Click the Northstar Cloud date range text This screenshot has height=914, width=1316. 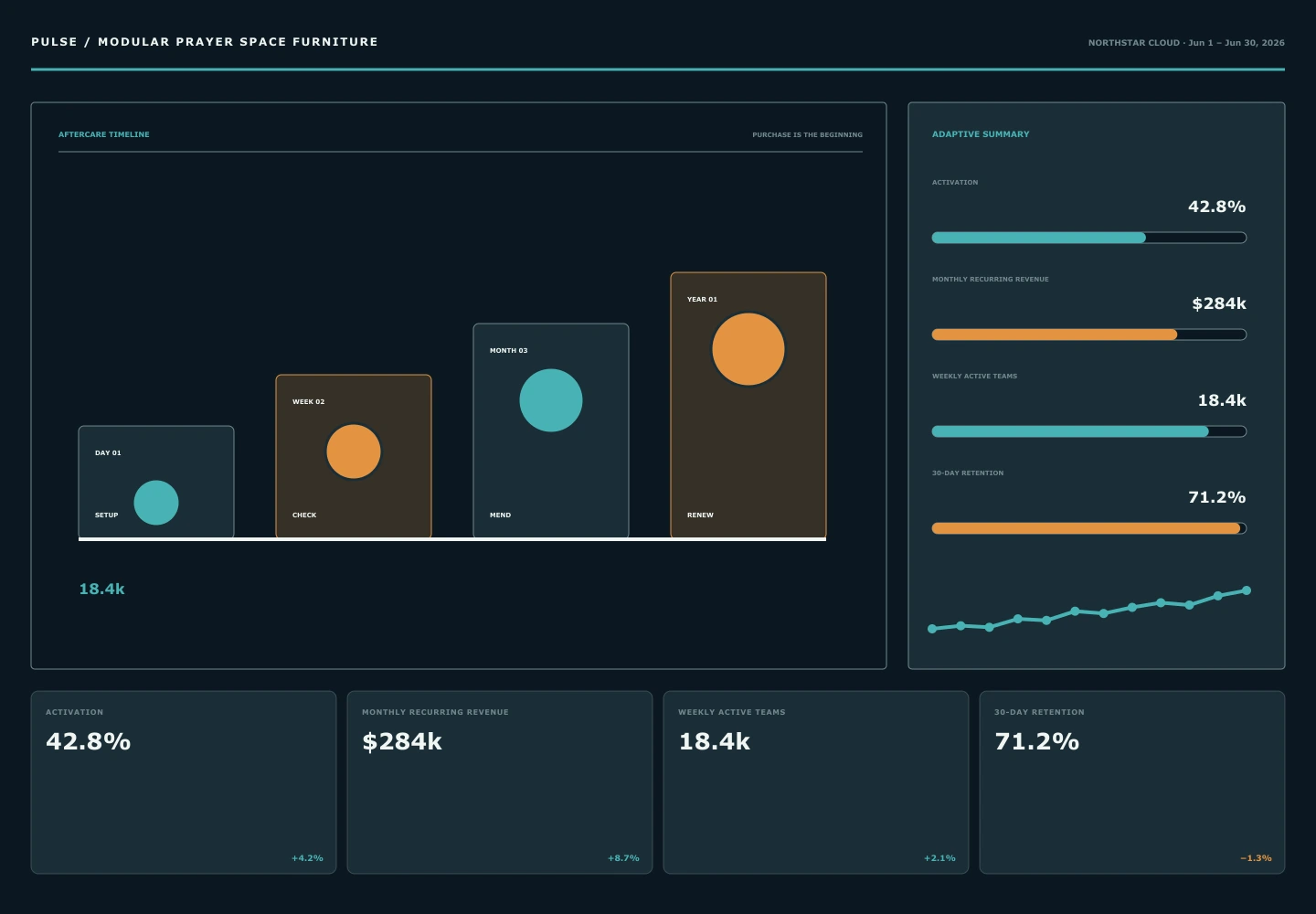[1186, 43]
